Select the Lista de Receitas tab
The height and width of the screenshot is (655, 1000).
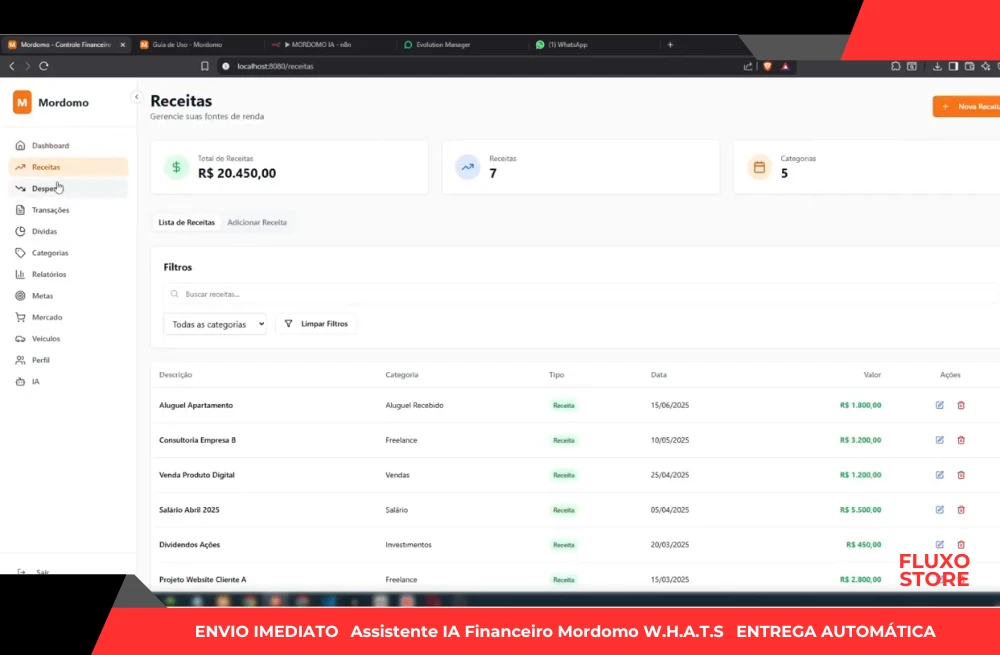(x=187, y=222)
